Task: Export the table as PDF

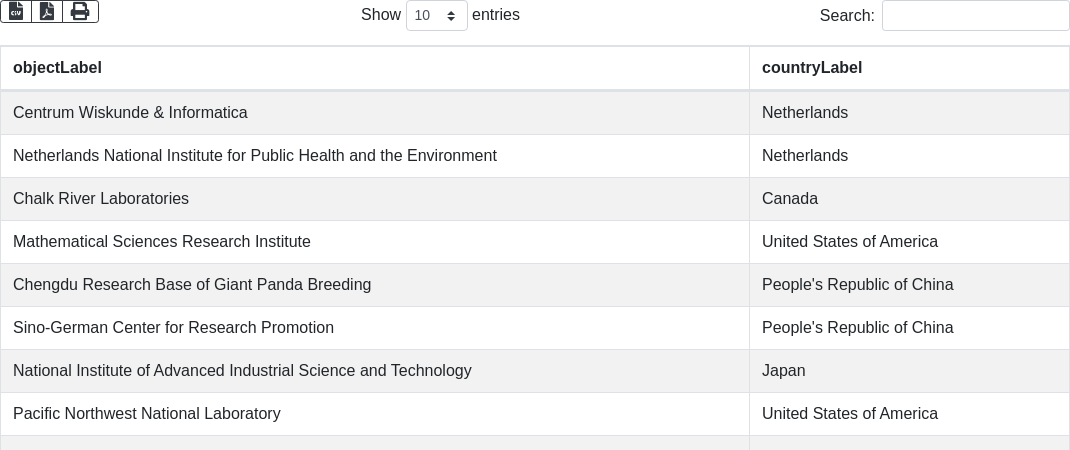Action: coord(47,12)
